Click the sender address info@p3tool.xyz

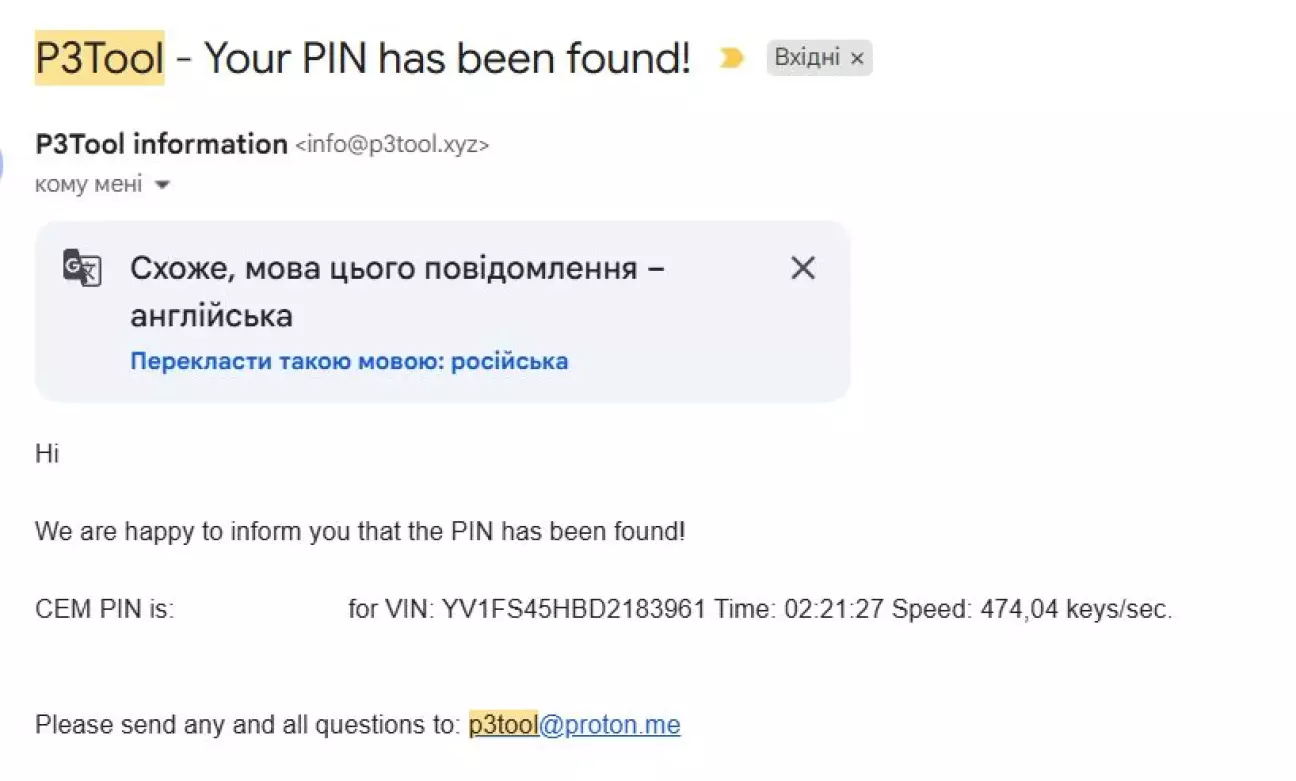392,145
